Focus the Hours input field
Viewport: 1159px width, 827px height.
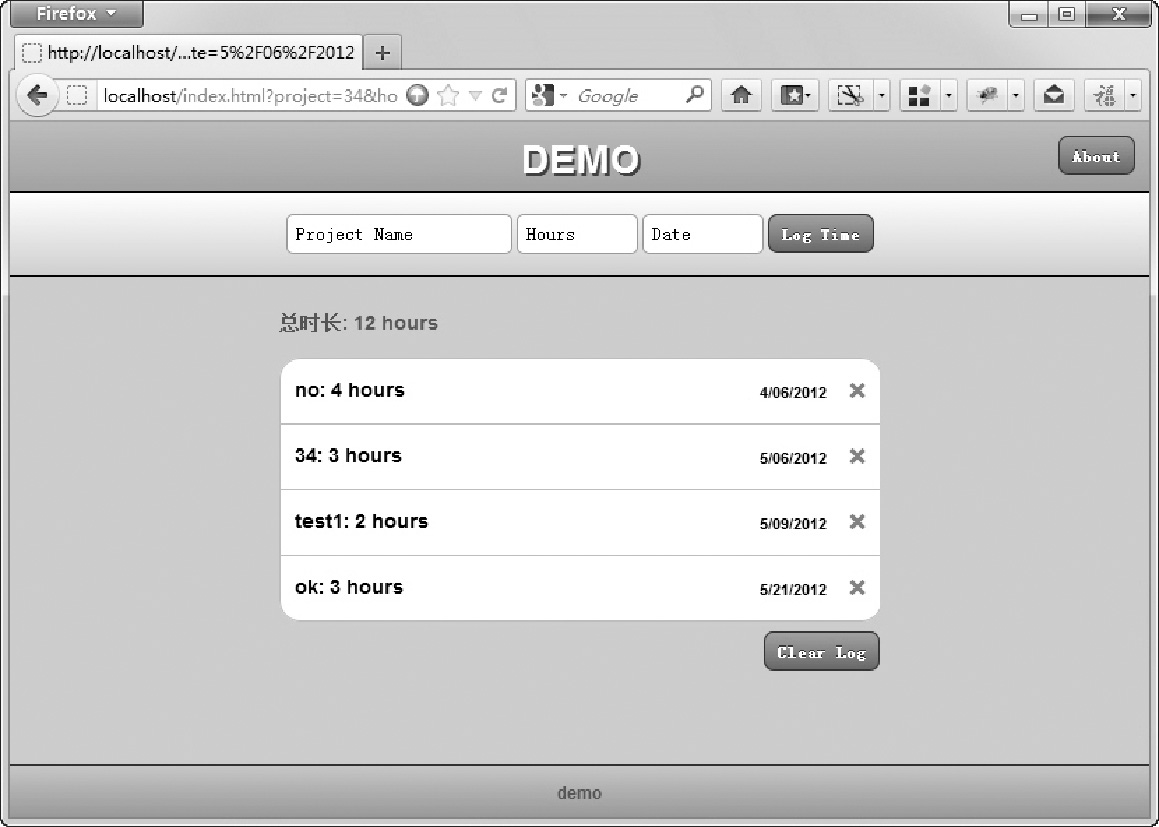tap(577, 234)
